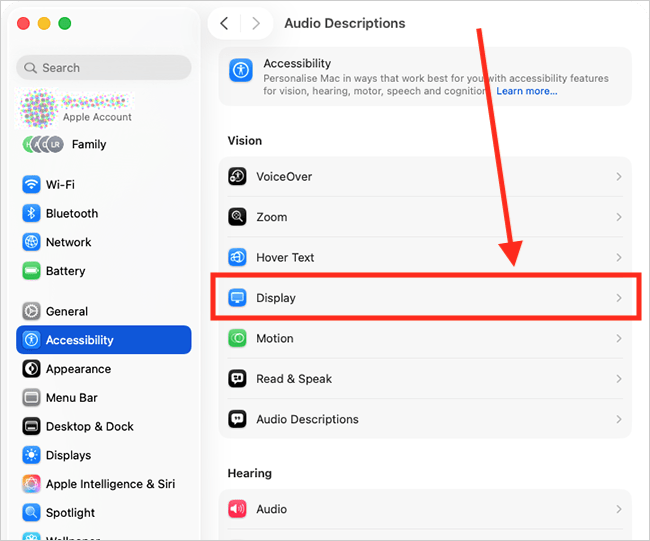Click the Zoom magnifier icon
The width and height of the screenshot is (650, 541).
tap(238, 217)
